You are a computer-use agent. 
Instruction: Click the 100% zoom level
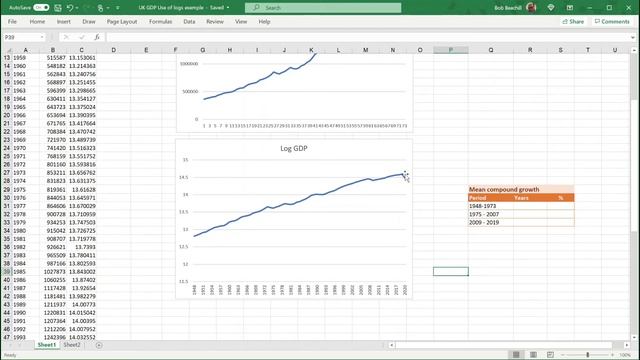tap(625, 355)
